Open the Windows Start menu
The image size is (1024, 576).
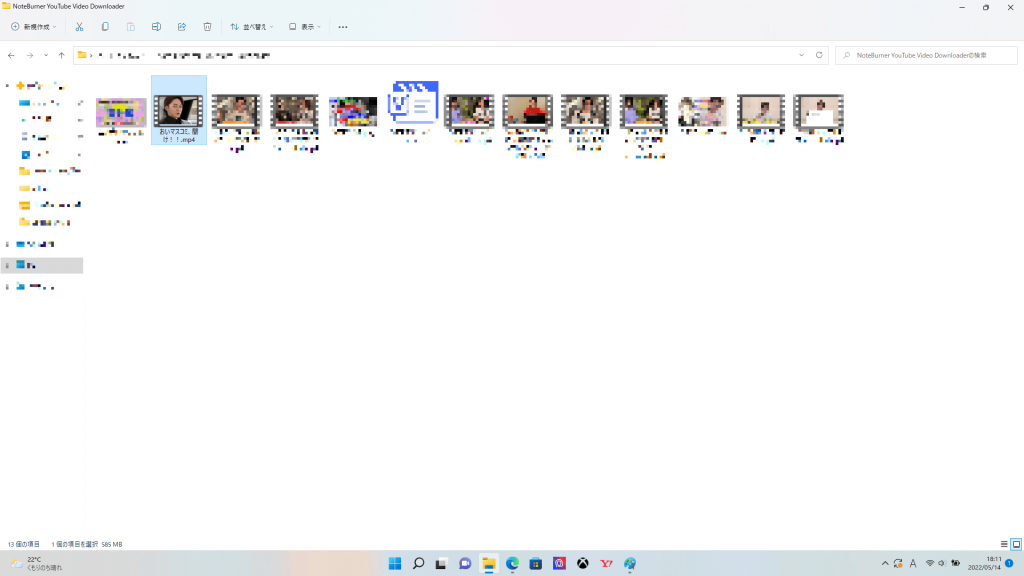pyautogui.click(x=395, y=564)
